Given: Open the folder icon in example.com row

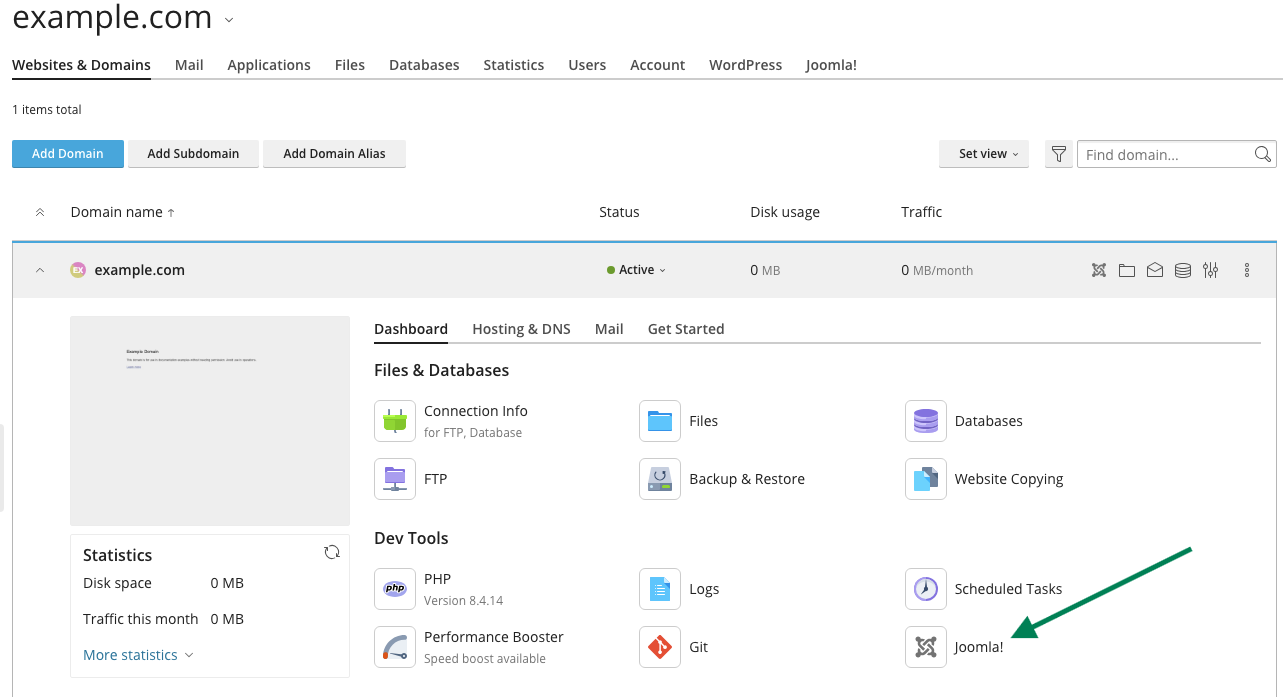Looking at the screenshot, I should pyautogui.click(x=1127, y=270).
